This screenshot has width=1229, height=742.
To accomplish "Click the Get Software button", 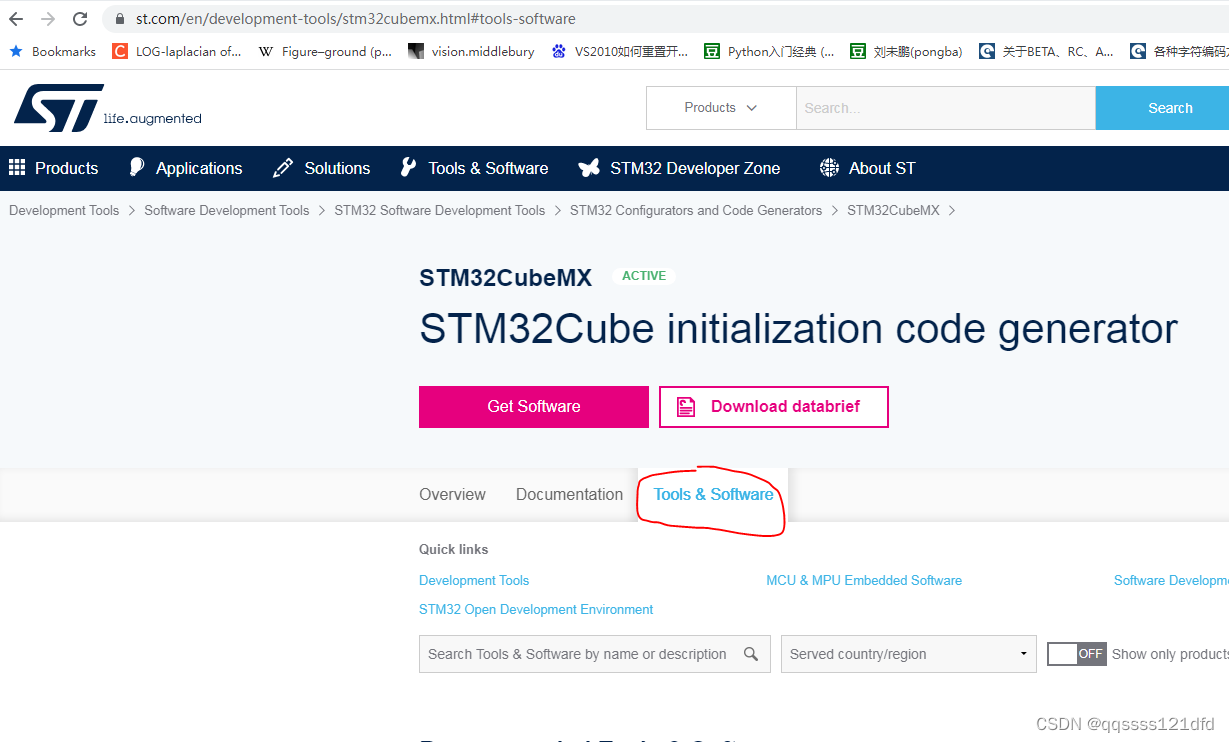I will (534, 407).
